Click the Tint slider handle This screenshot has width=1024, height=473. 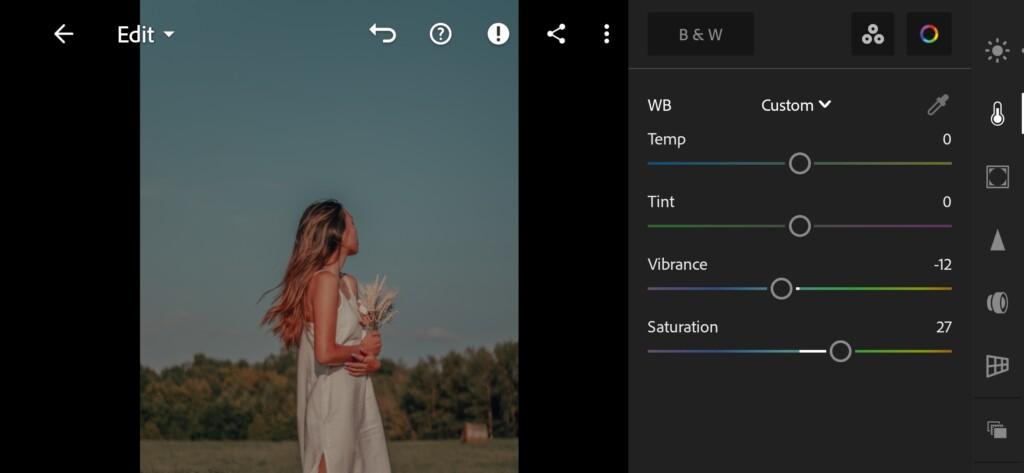[799, 226]
